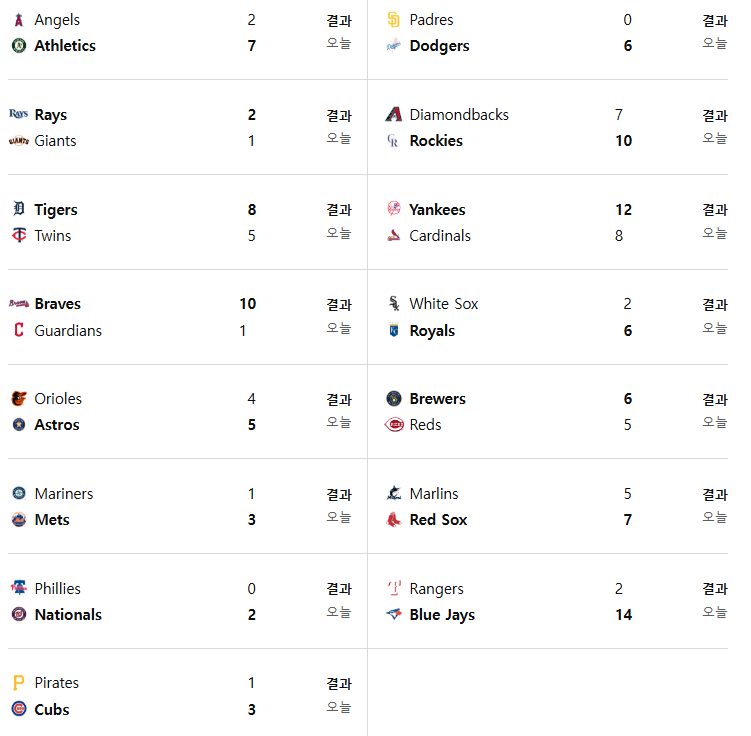Click the Angels team logo
751x736 pixels.
[19, 20]
